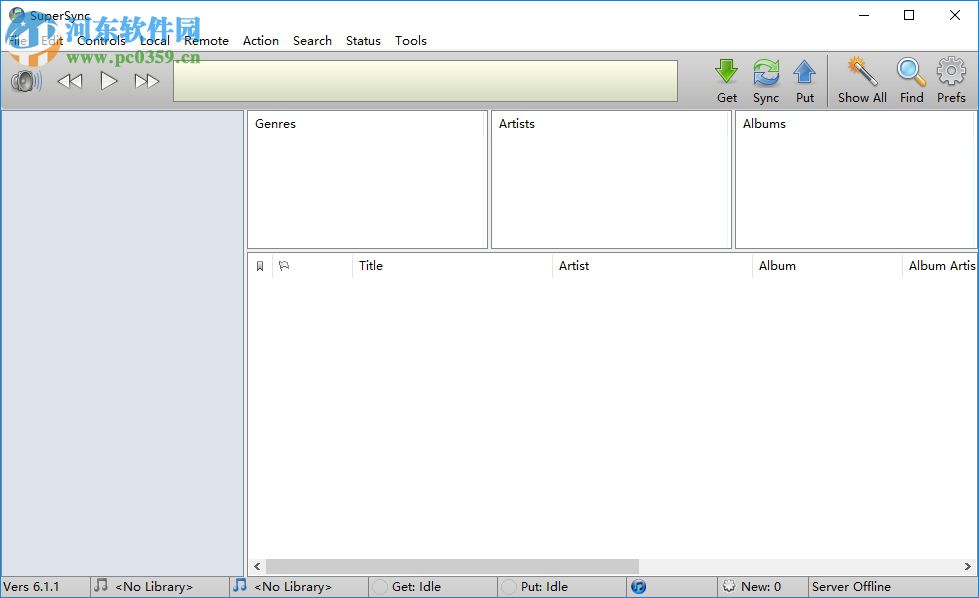Click the Album Artist column header
The image size is (979, 598).
[x=940, y=266]
